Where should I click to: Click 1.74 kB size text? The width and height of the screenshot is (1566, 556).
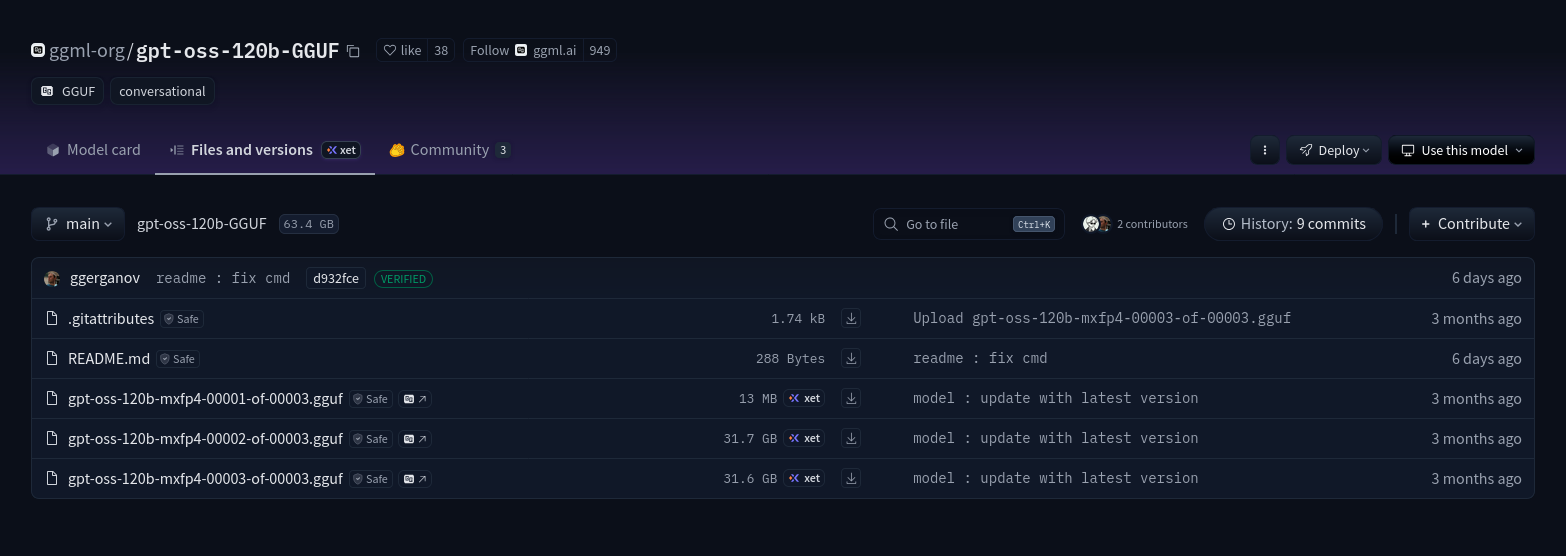(x=798, y=318)
